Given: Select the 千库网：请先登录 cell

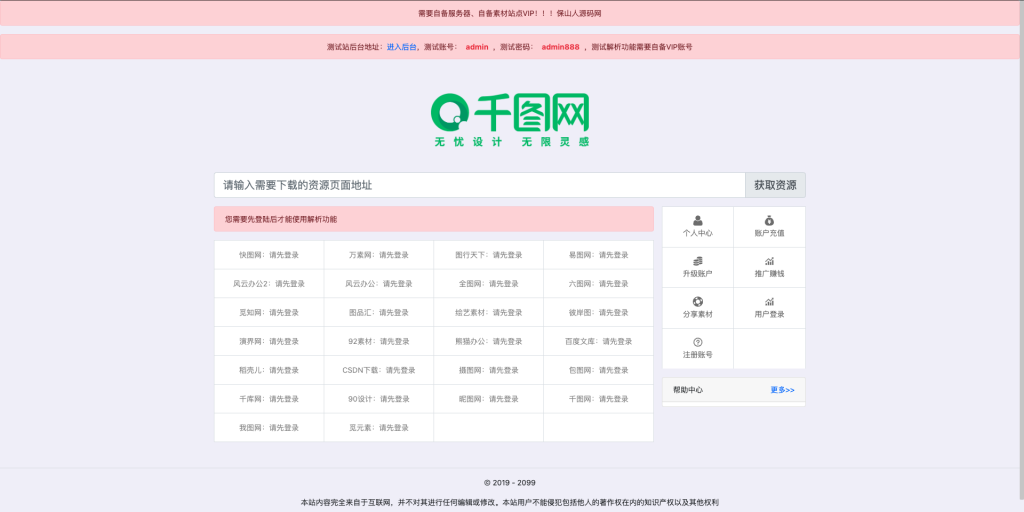Looking at the screenshot, I should (269, 398).
